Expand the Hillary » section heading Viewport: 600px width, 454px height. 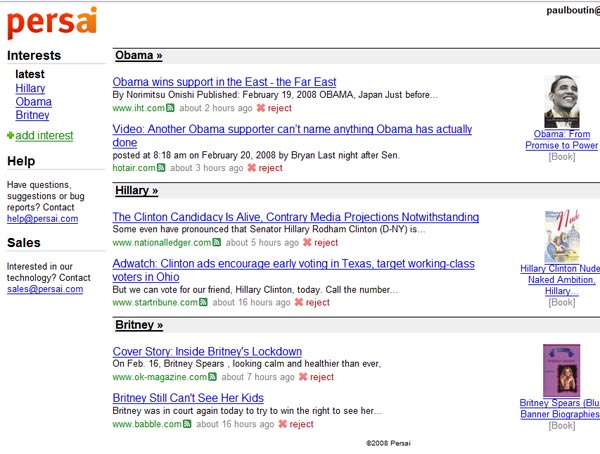pos(137,190)
